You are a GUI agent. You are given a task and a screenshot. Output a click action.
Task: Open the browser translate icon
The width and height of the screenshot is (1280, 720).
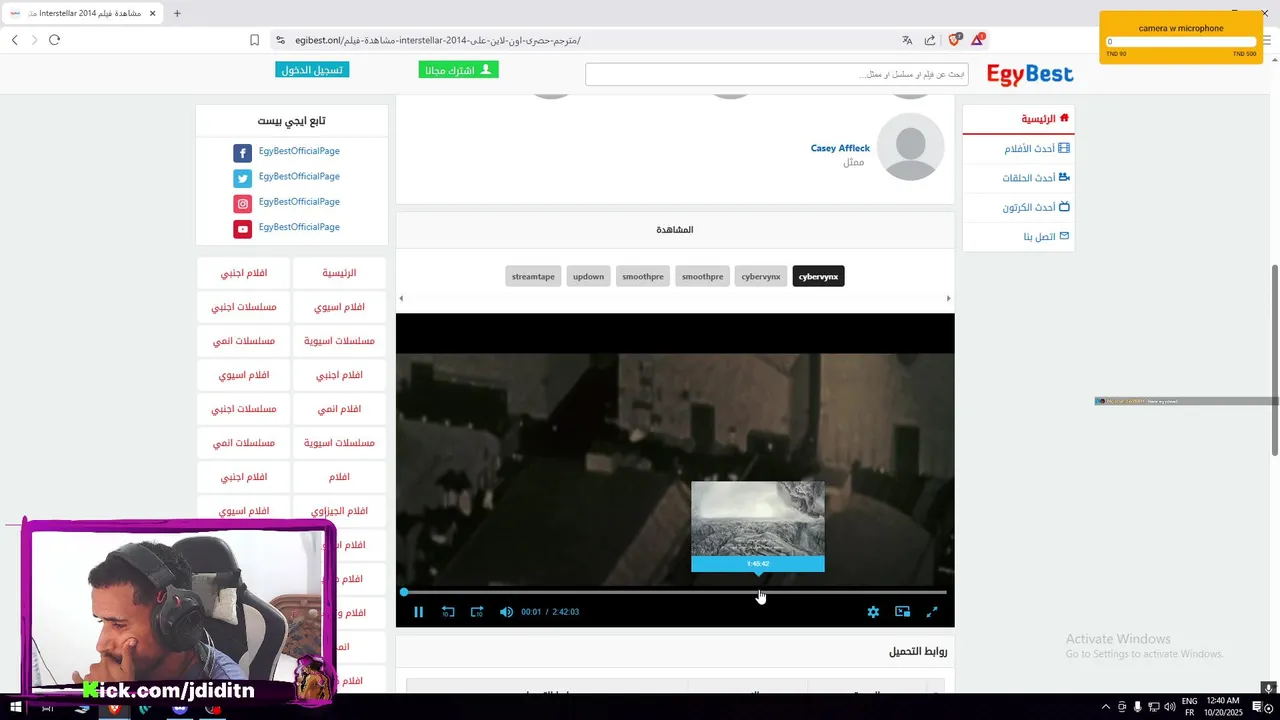[907, 40]
